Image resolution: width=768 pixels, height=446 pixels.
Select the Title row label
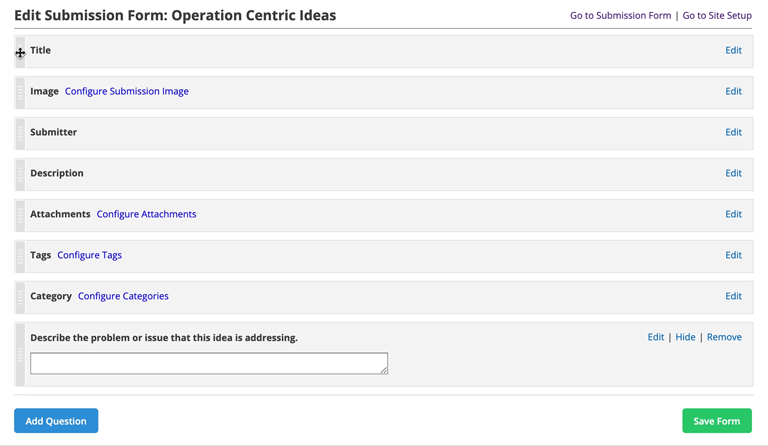coord(40,50)
